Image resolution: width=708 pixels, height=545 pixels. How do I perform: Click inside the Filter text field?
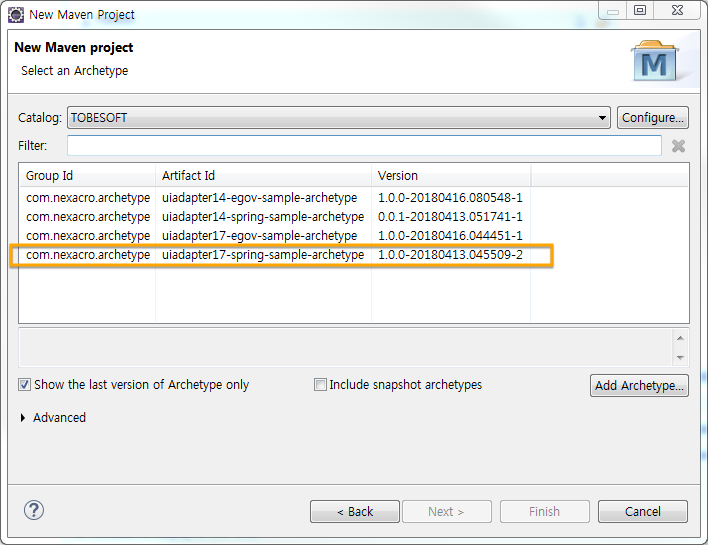click(x=364, y=146)
